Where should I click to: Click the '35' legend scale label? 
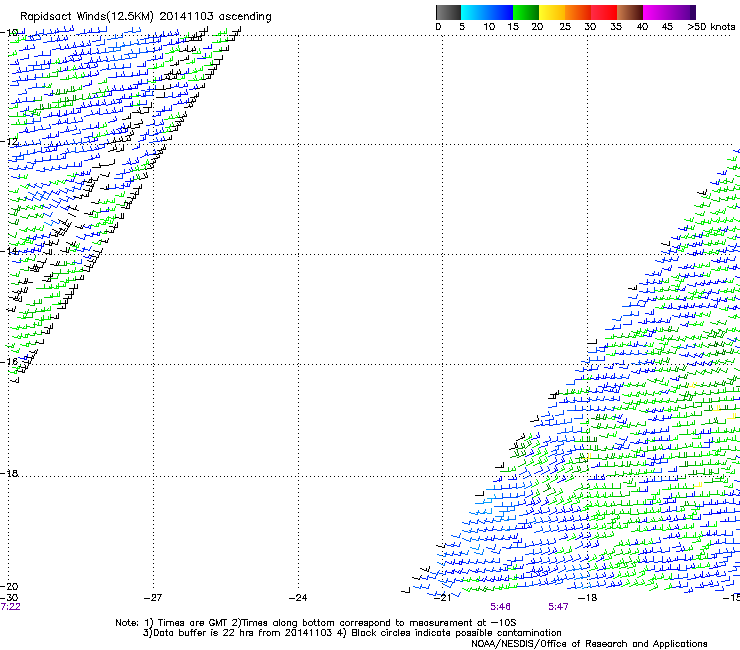click(x=616, y=27)
